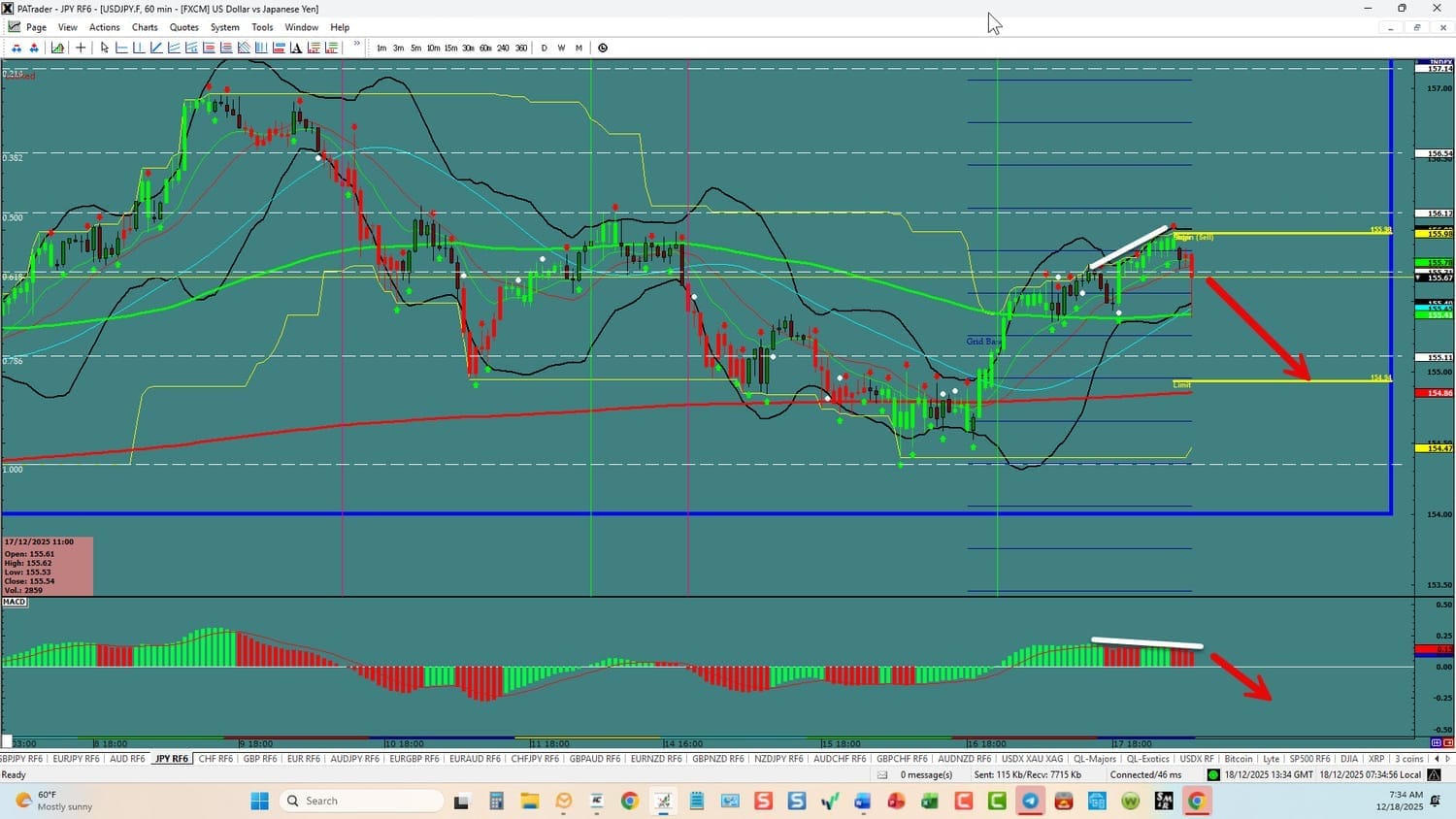This screenshot has width=1456, height=819.
Task: Toggle the 60m timeframe button
Action: coord(485,48)
